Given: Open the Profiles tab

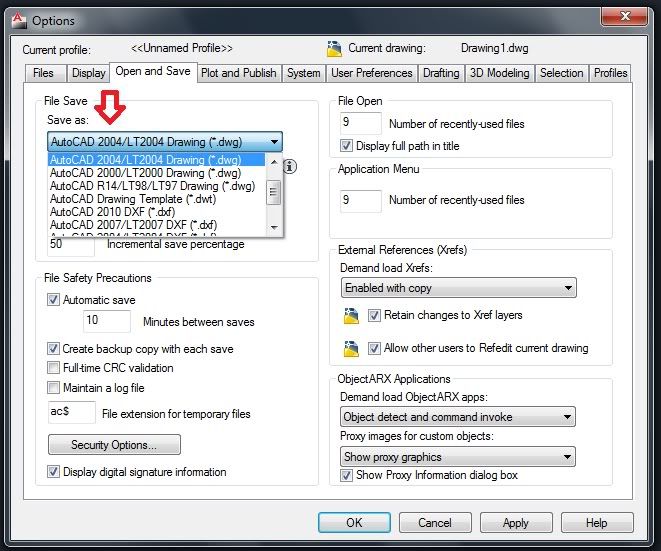Looking at the screenshot, I should pyautogui.click(x=610, y=73).
